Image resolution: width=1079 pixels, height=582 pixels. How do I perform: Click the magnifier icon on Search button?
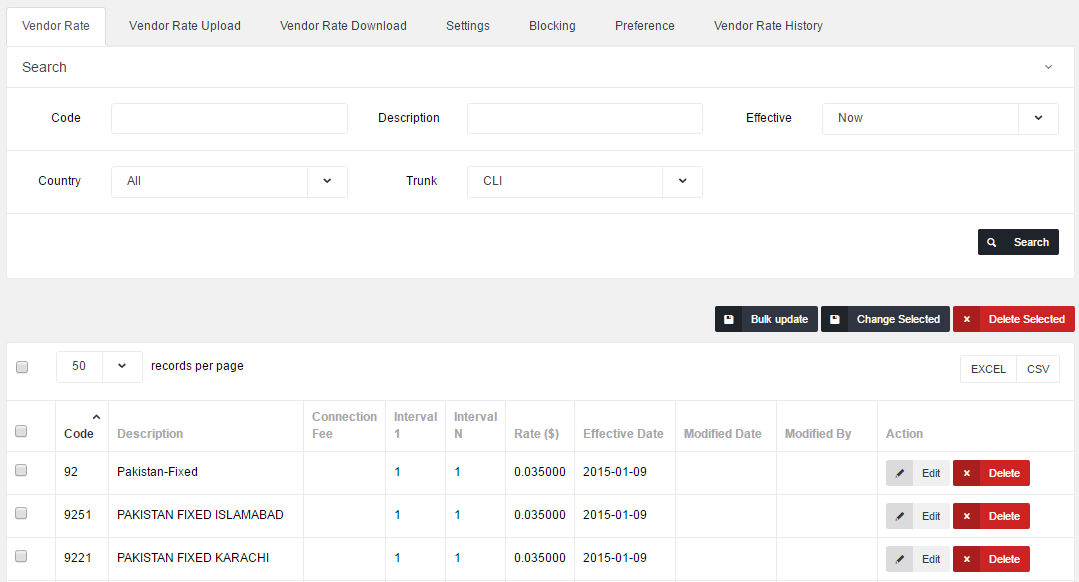(992, 242)
